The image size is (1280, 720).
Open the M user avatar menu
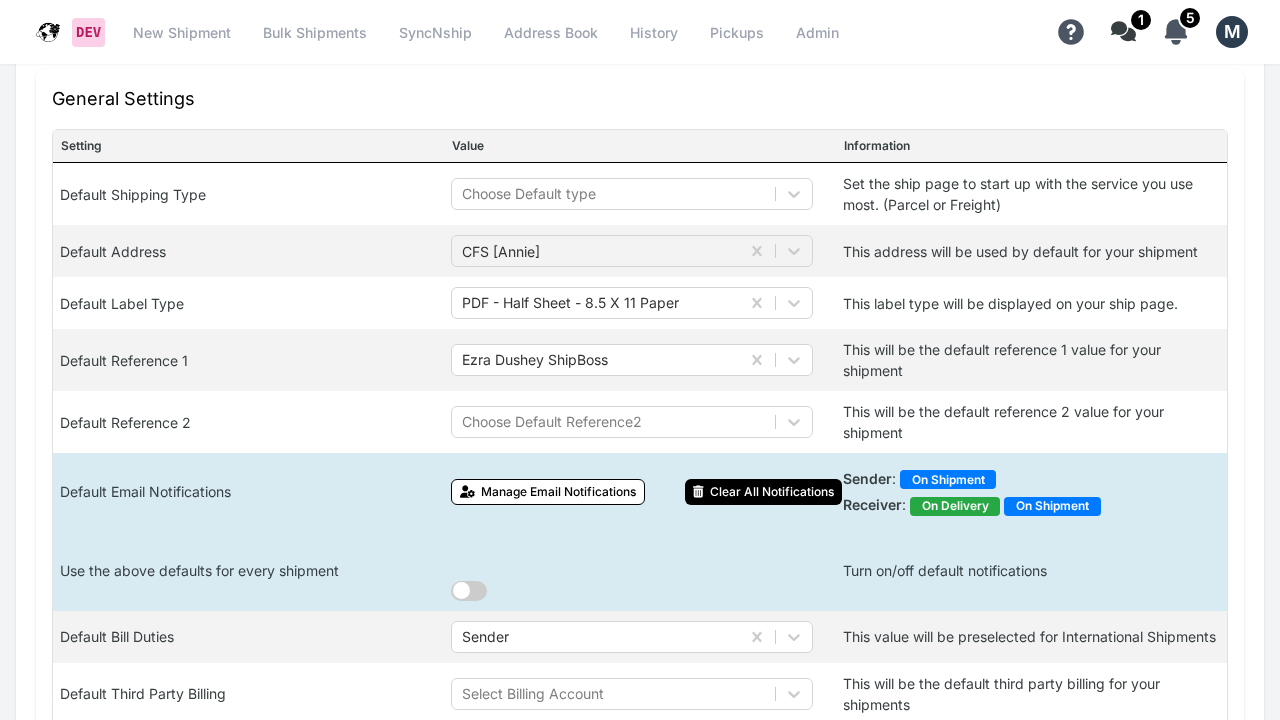(x=1231, y=32)
